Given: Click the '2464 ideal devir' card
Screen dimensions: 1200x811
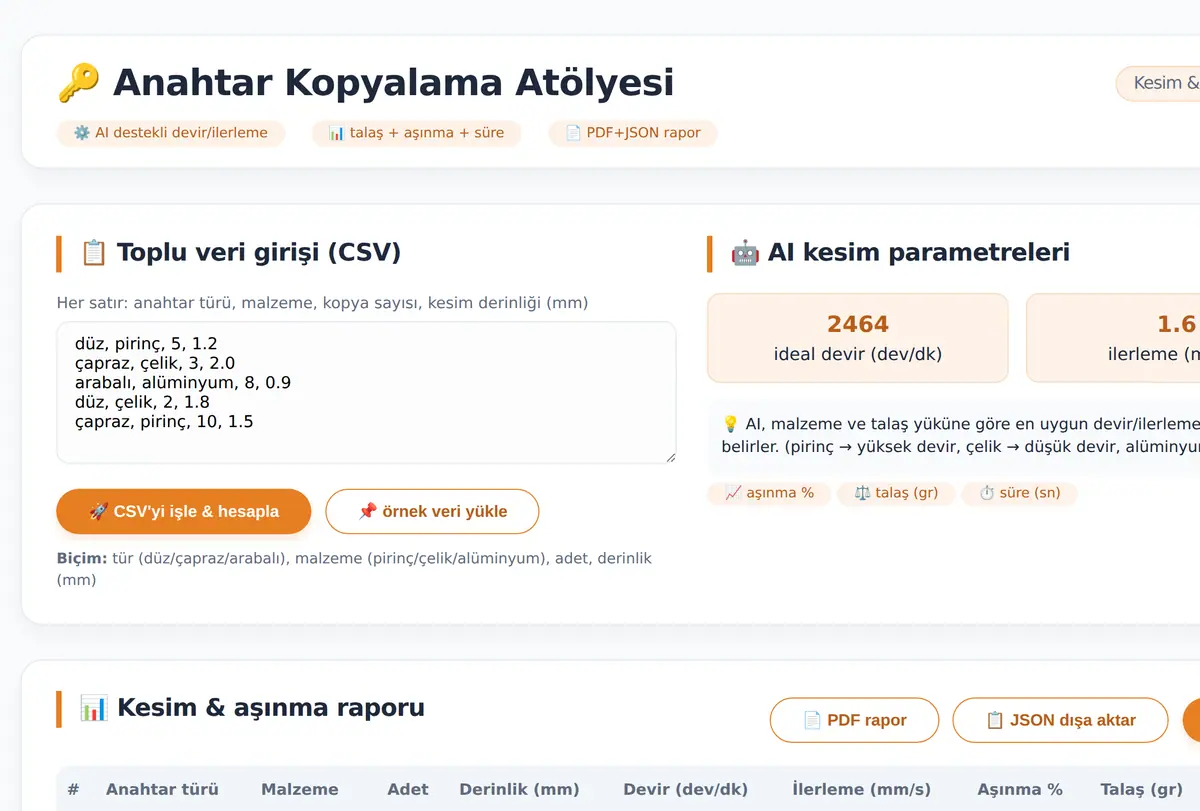Looking at the screenshot, I should (858, 338).
